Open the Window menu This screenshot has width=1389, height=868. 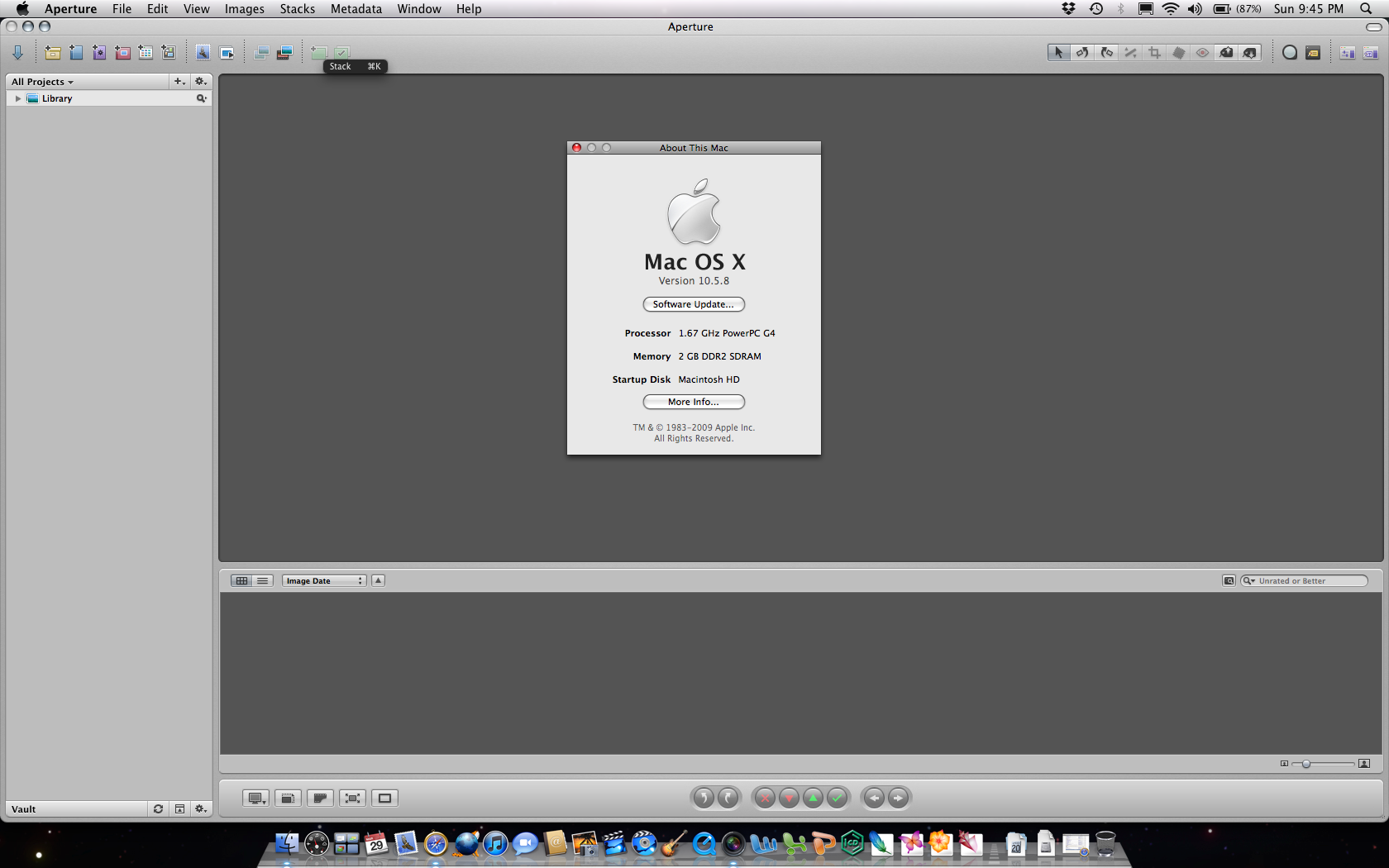pos(419,9)
